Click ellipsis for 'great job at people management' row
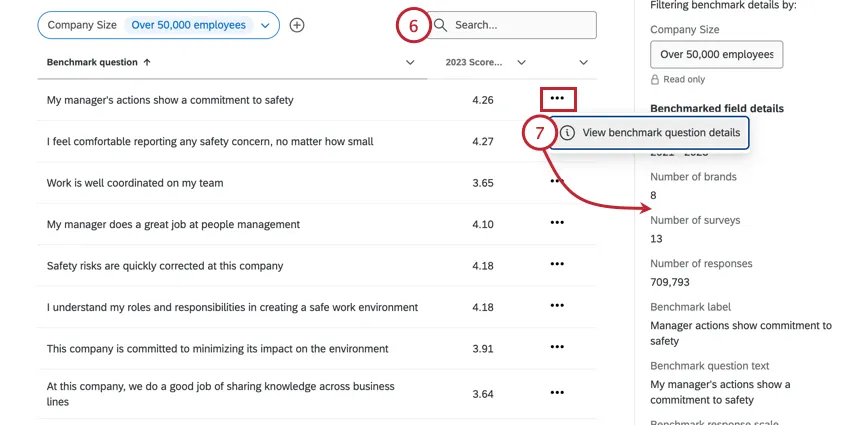 coord(557,223)
